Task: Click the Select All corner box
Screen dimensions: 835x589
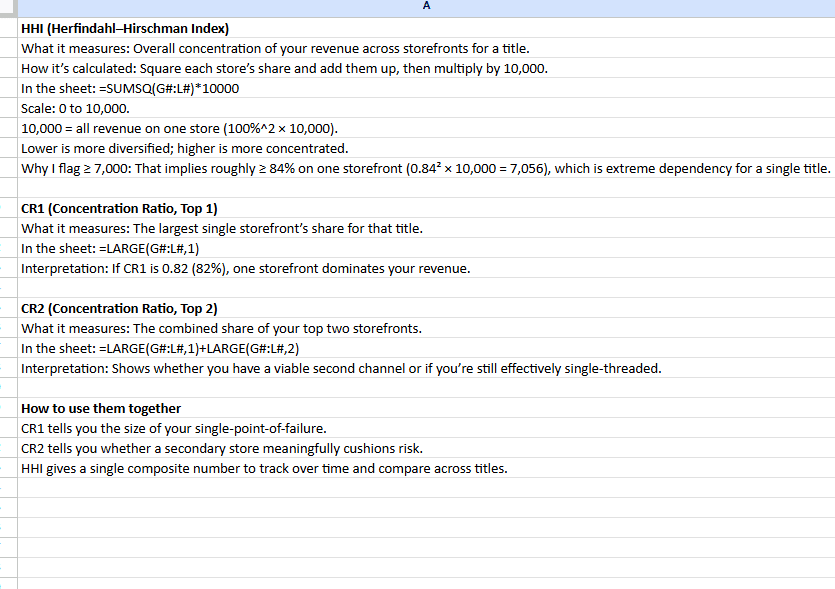Action: pos(9,6)
